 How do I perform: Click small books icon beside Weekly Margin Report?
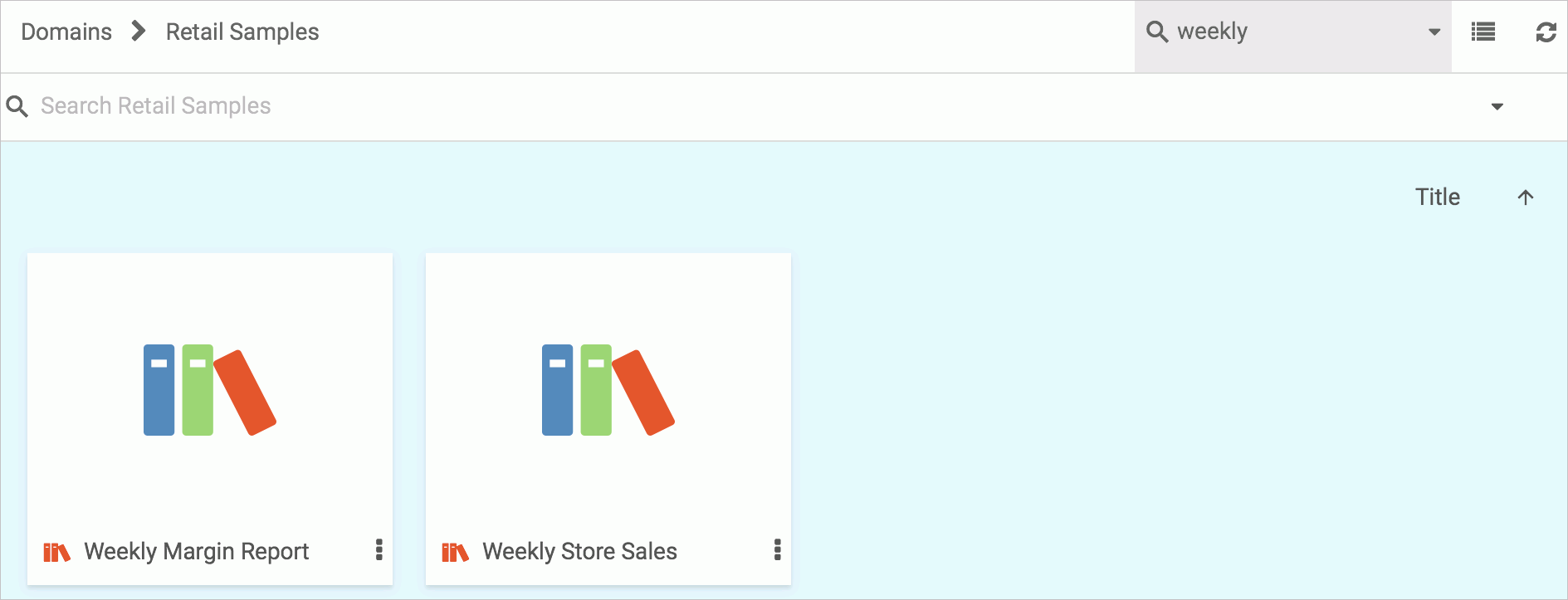click(56, 552)
